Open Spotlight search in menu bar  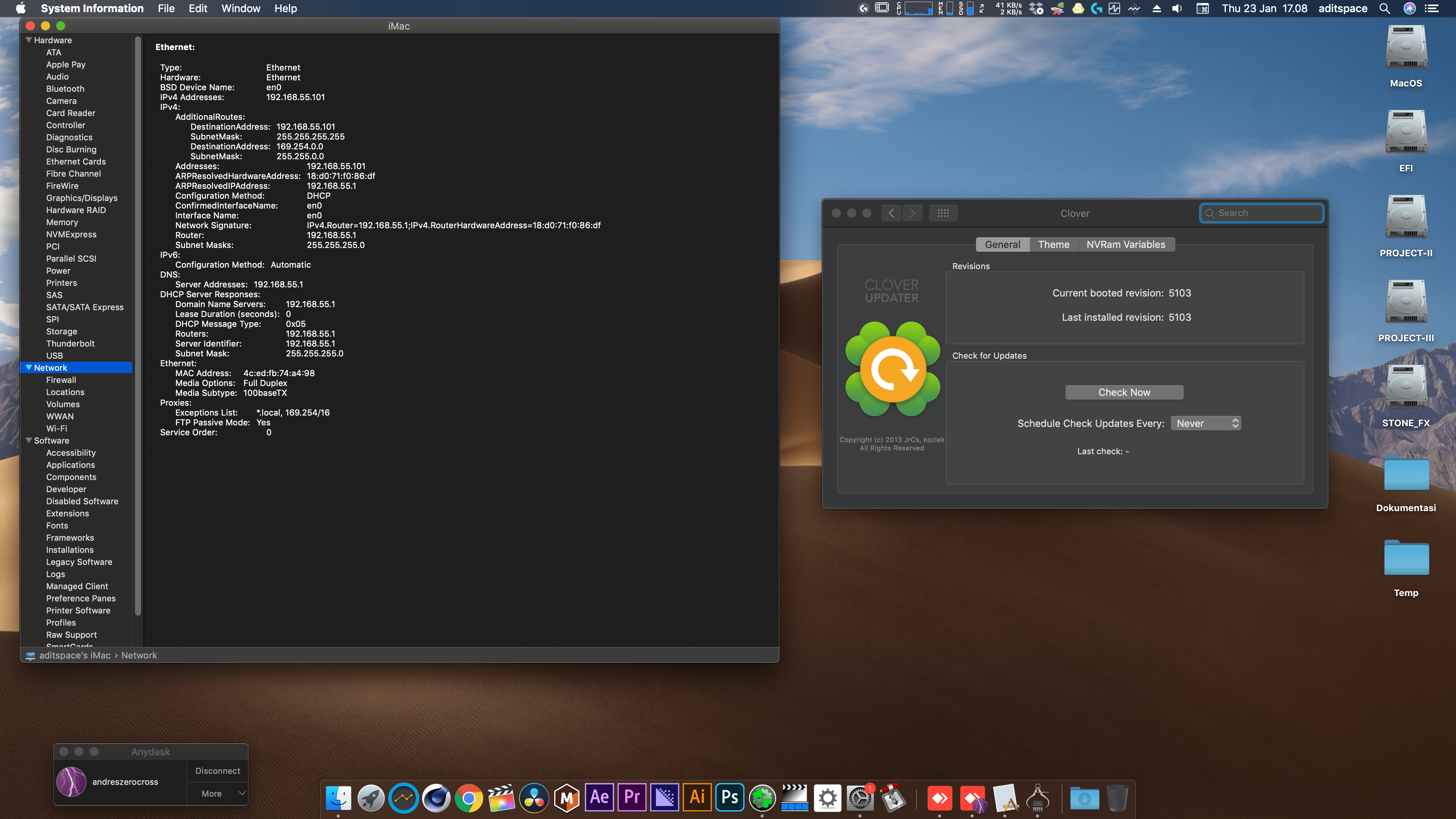(1385, 8)
